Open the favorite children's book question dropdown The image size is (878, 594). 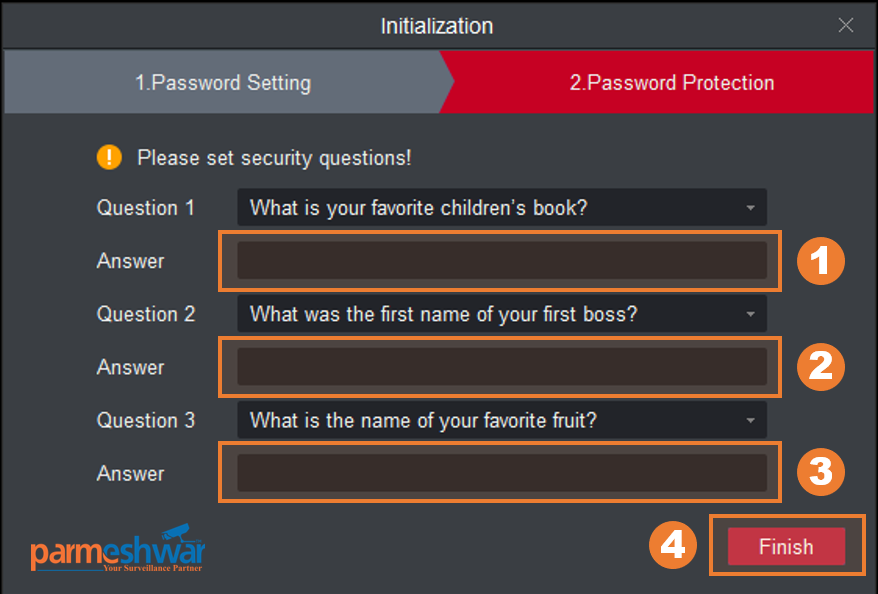(x=502, y=208)
